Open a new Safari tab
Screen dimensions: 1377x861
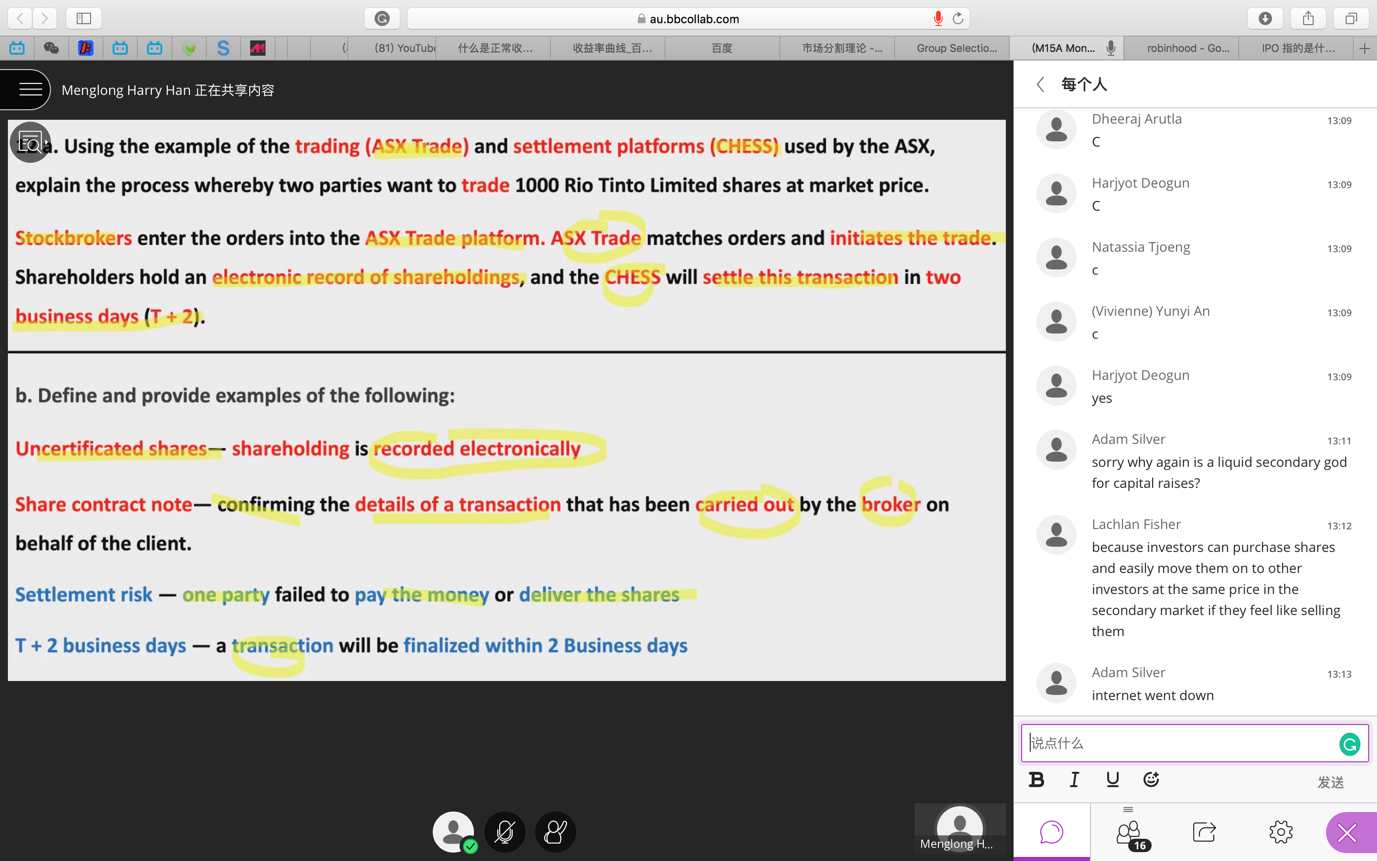(x=1364, y=48)
